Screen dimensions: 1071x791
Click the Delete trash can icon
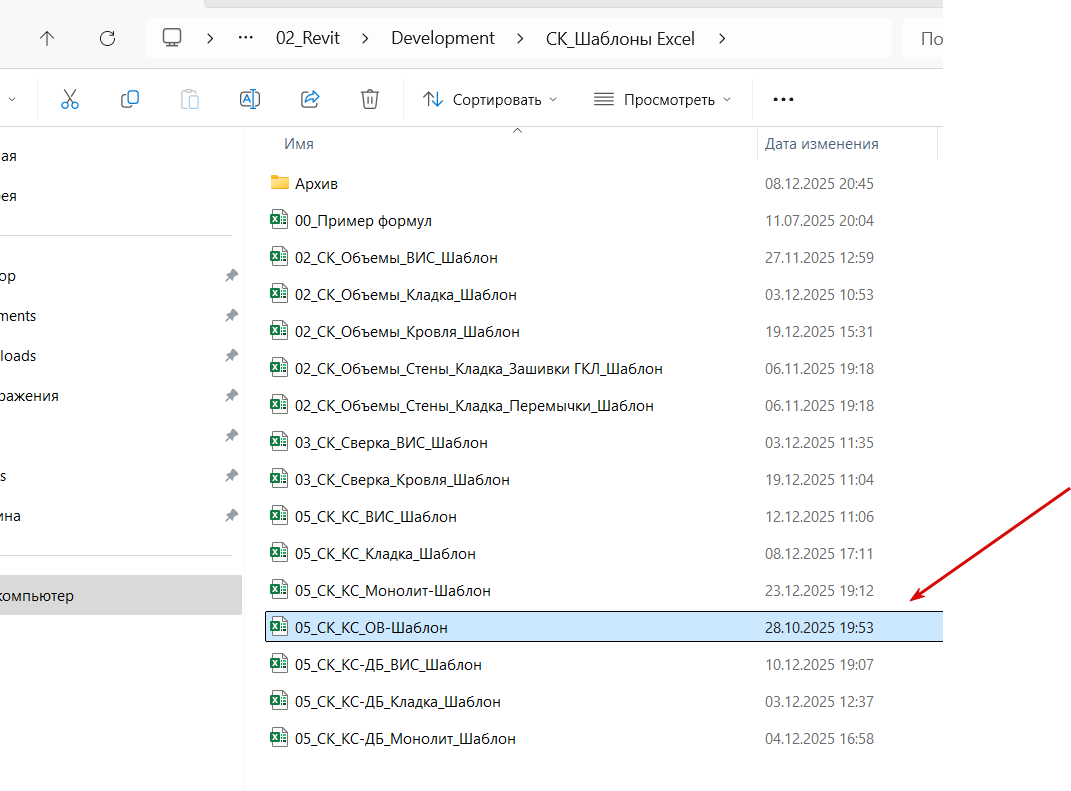click(x=369, y=99)
